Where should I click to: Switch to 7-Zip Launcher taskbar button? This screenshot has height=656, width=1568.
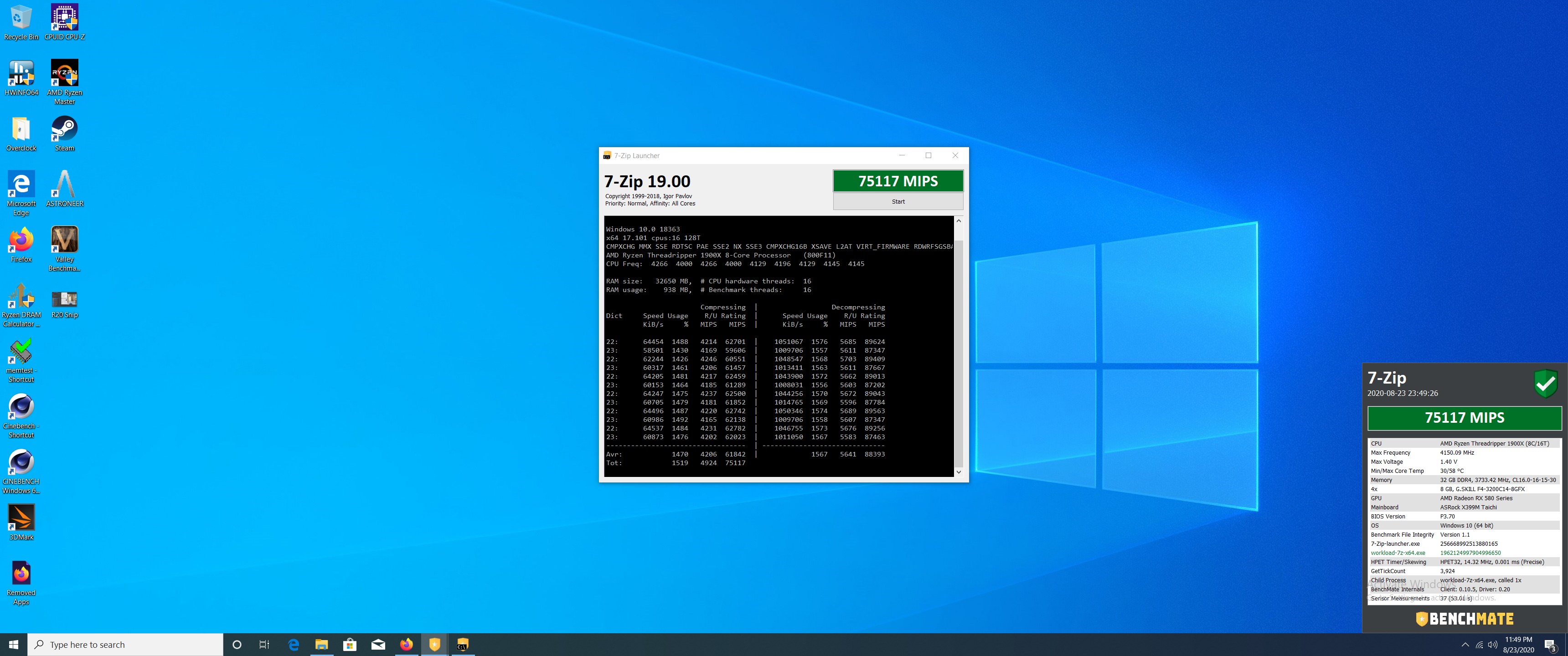click(x=463, y=645)
